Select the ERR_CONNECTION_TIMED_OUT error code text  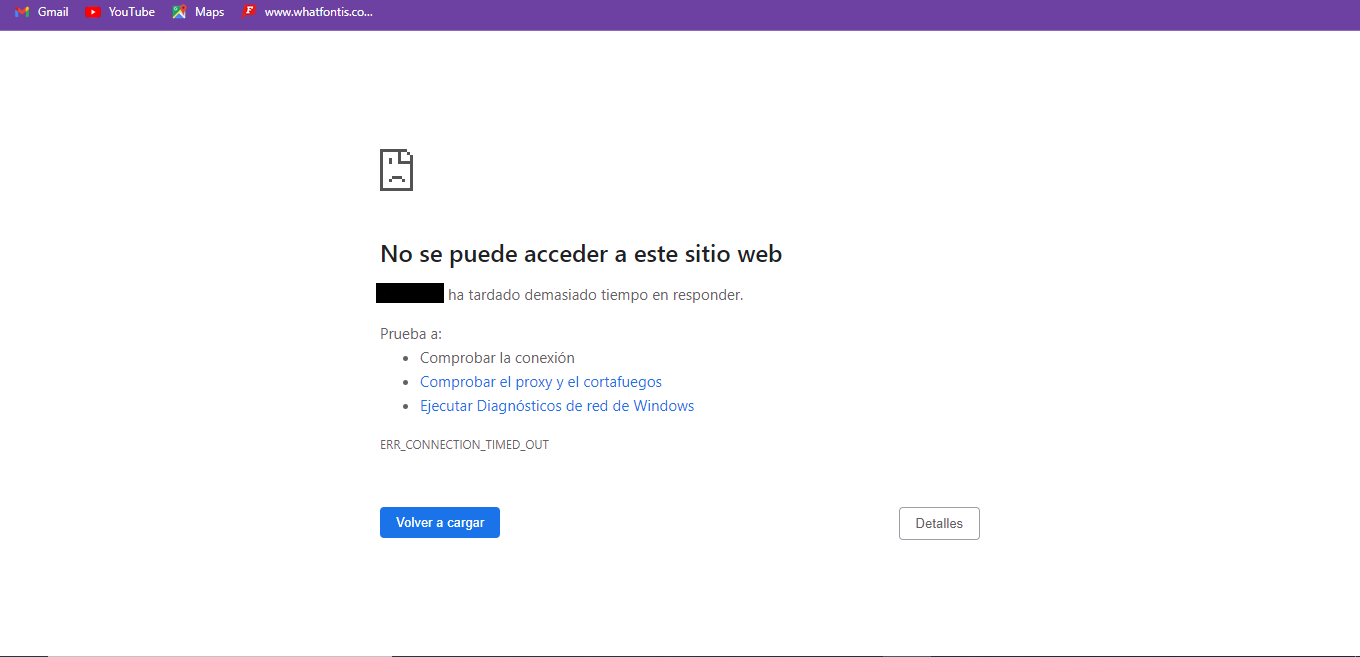pos(464,445)
